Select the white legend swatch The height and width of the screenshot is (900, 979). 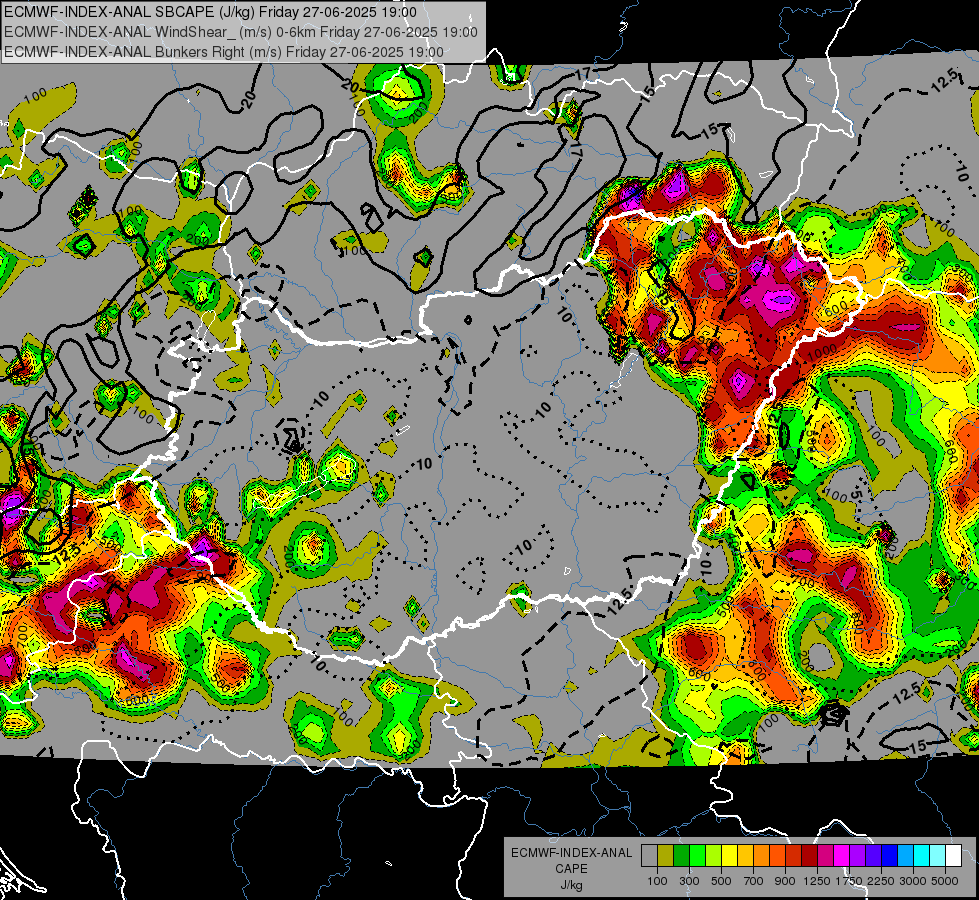point(954,855)
